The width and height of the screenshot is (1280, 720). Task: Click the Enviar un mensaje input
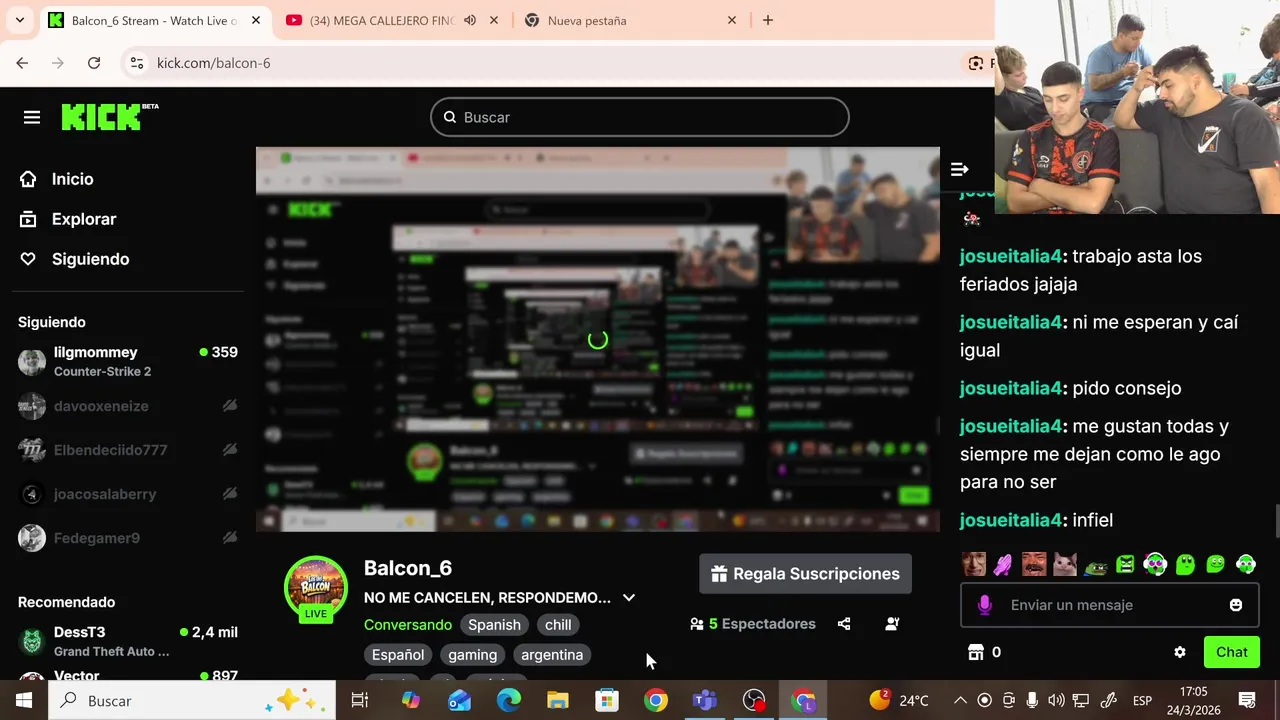click(1110, 605)
